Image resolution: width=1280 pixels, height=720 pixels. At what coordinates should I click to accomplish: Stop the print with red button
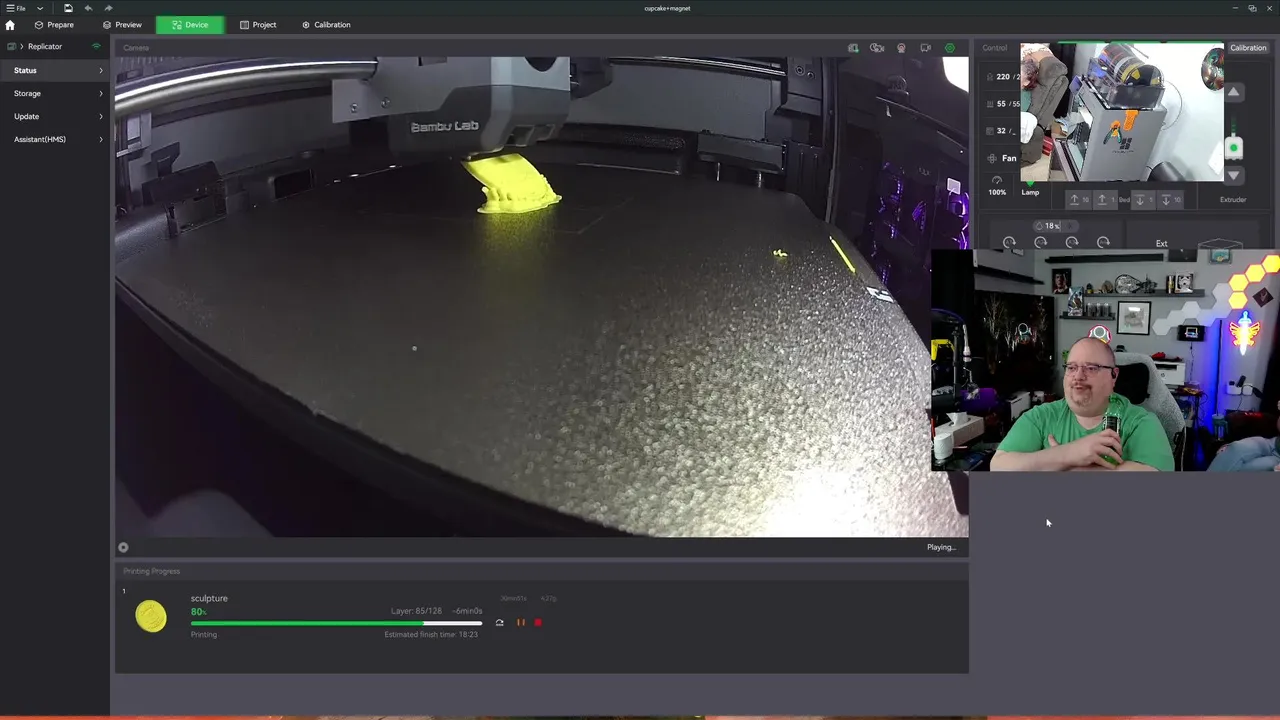[x=538, y=623]
